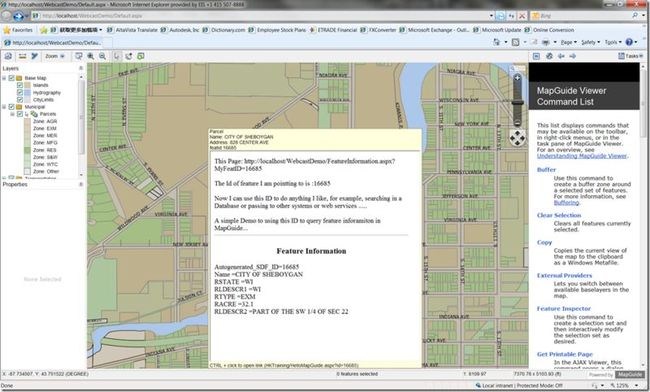Click IE Back navigation button
The image size is (650, 392).
tap(6, 16)
